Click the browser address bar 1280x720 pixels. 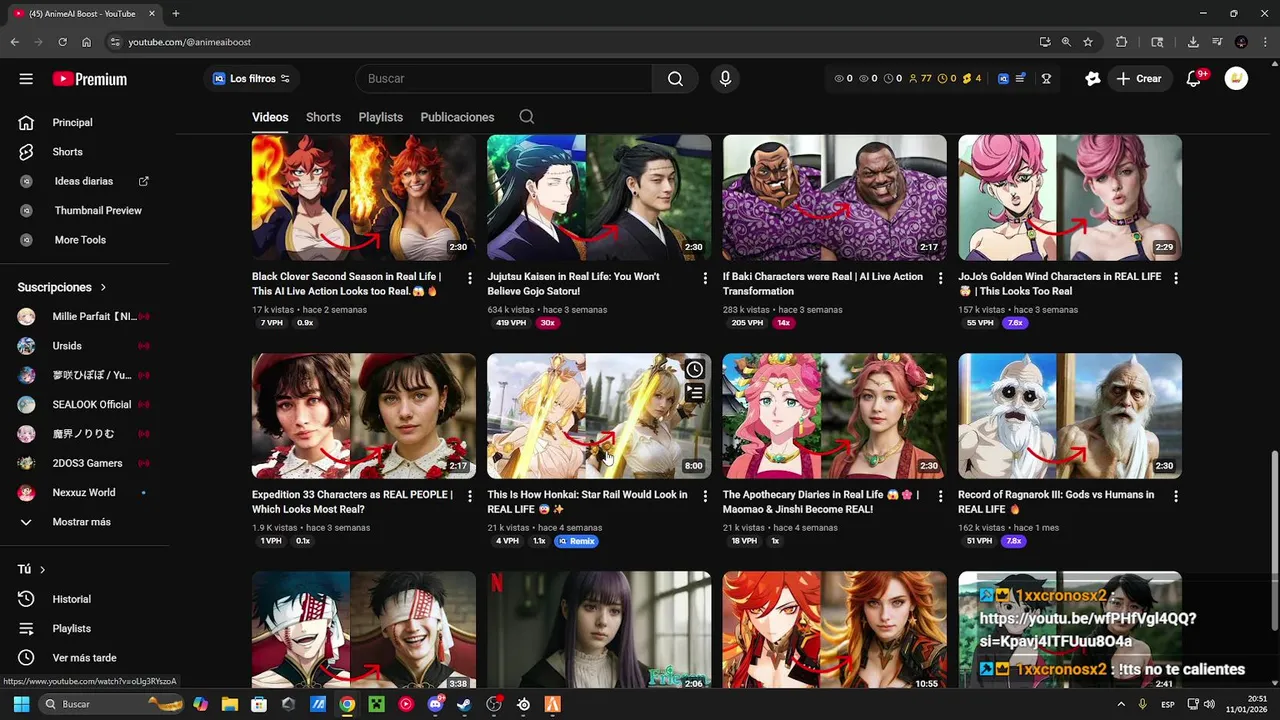[x=570, y=42]
